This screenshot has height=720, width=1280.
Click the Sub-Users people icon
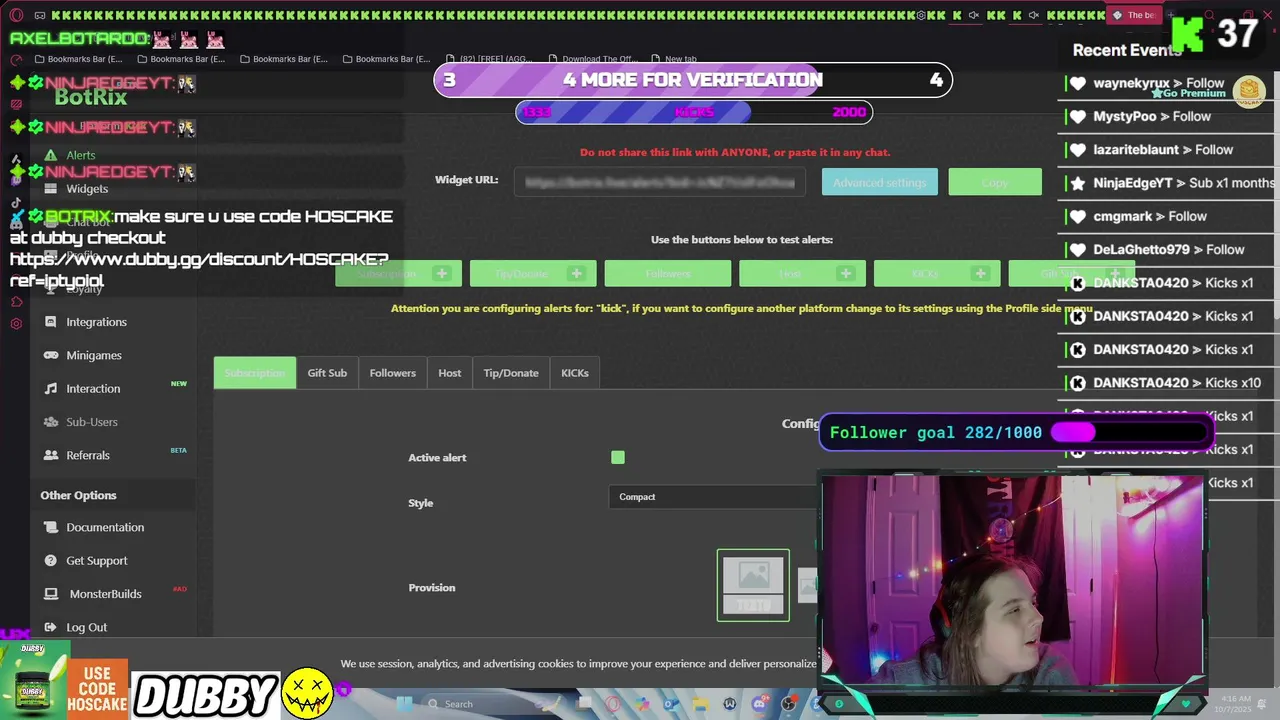click(51, 422)
